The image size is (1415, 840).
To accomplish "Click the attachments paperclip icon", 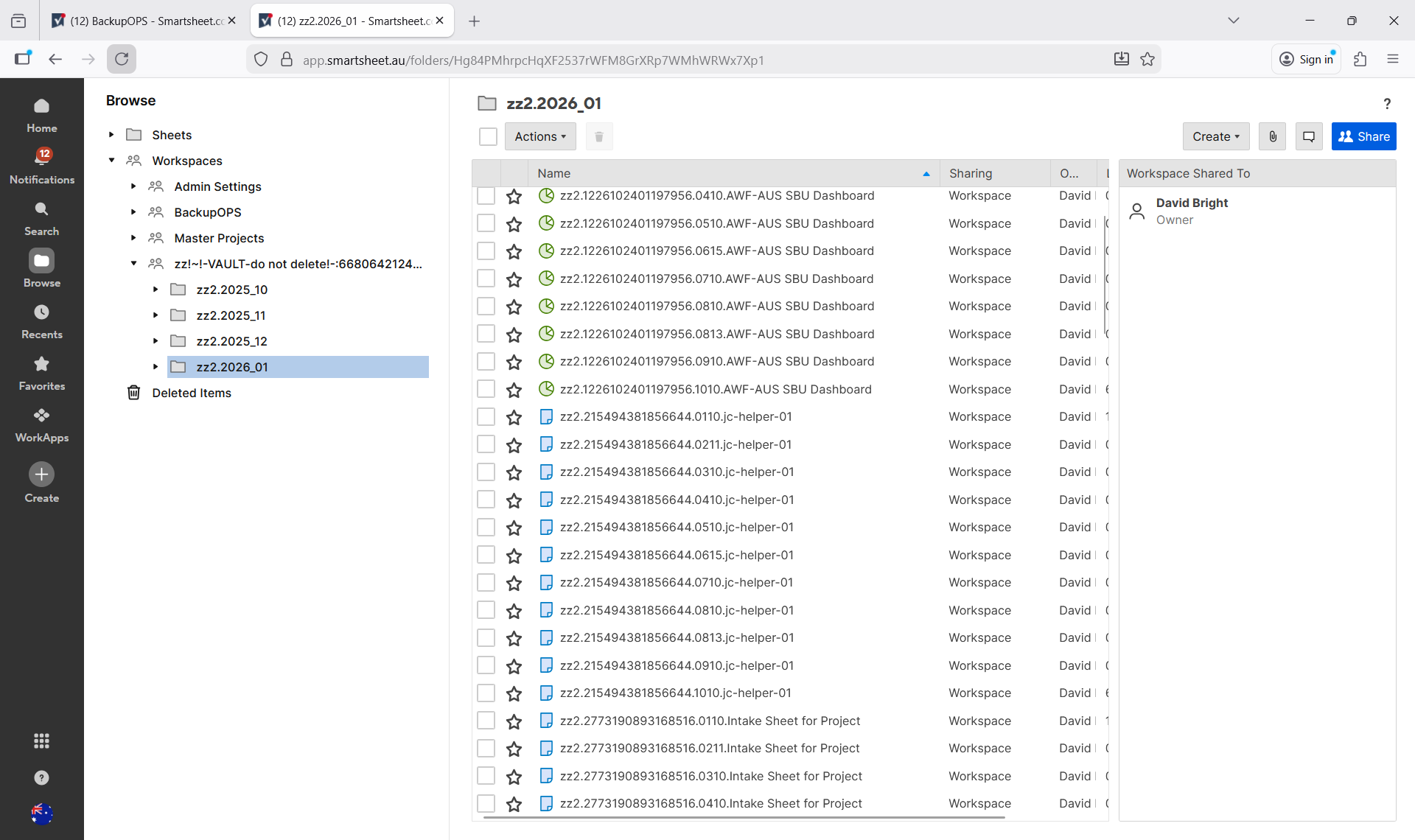I will pos(1272,136).
